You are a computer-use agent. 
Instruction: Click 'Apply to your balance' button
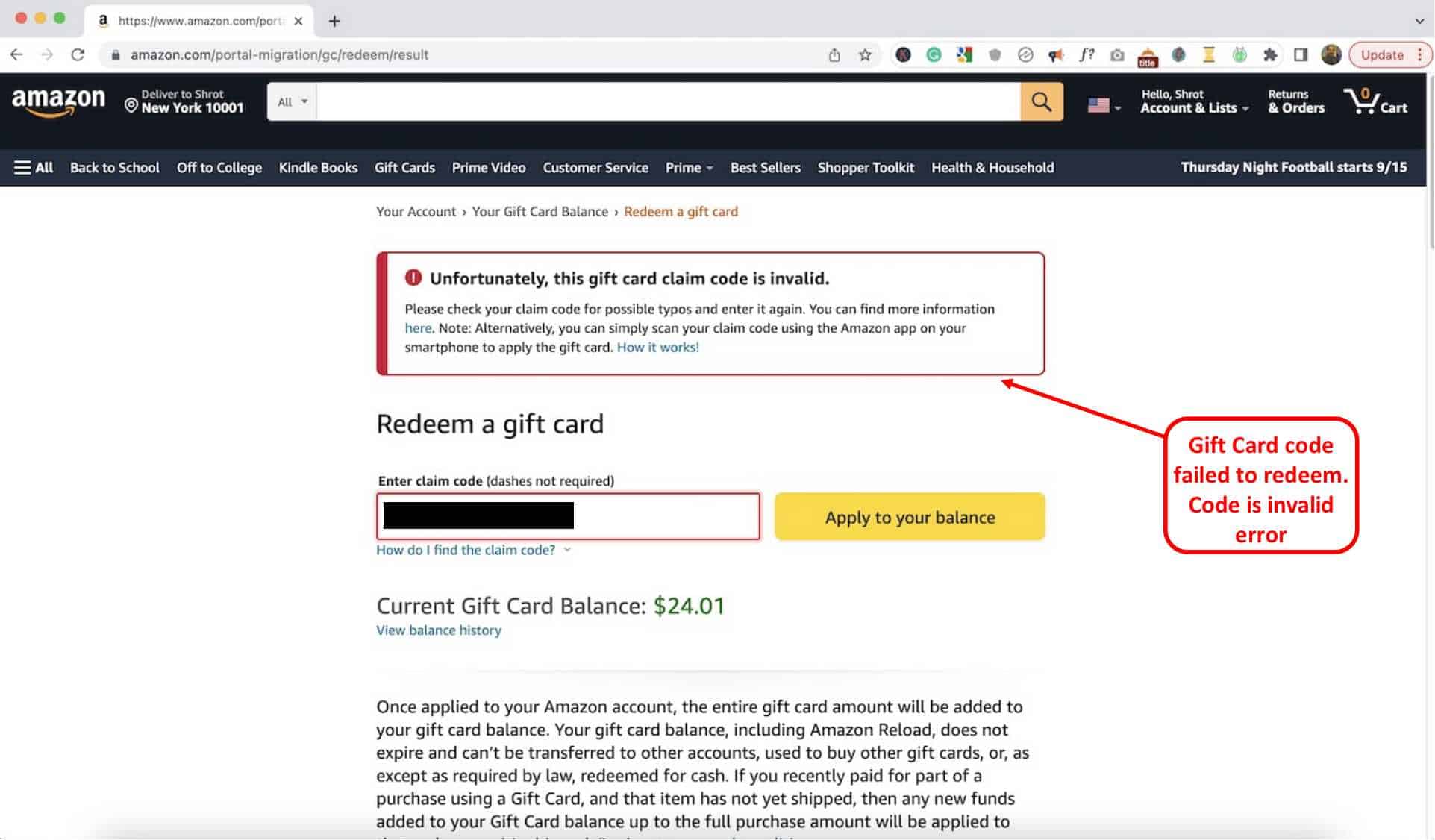[x=909, y=517]
